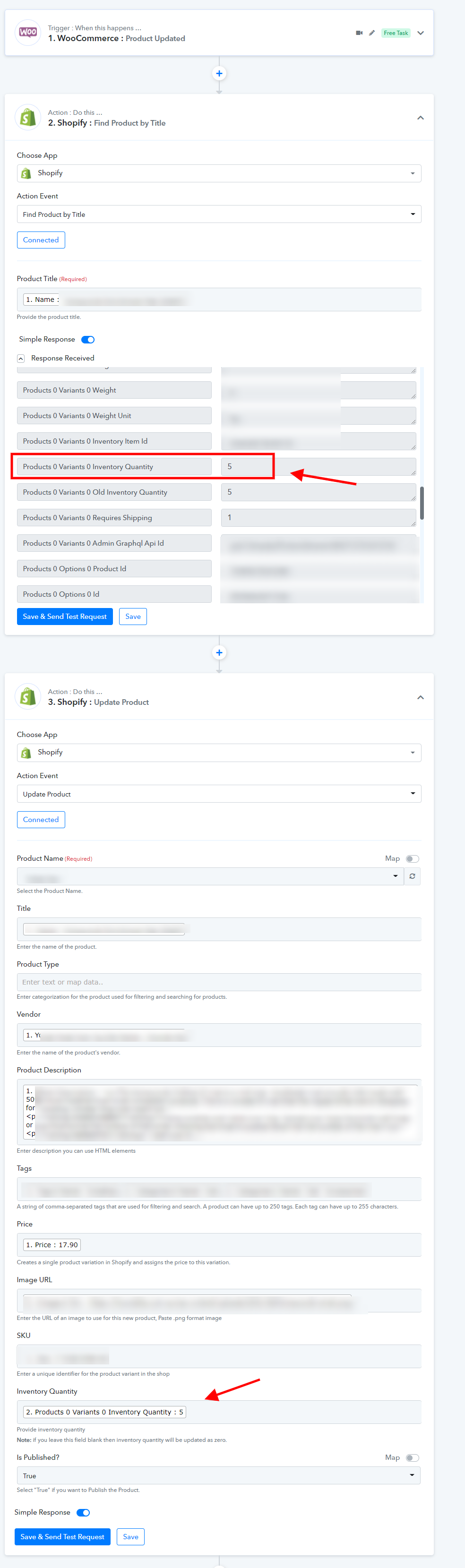This screenshot has width=465, height=1568.
Task: Select Products 0 Options 0 Product Id label
Action: pos(114,569)
